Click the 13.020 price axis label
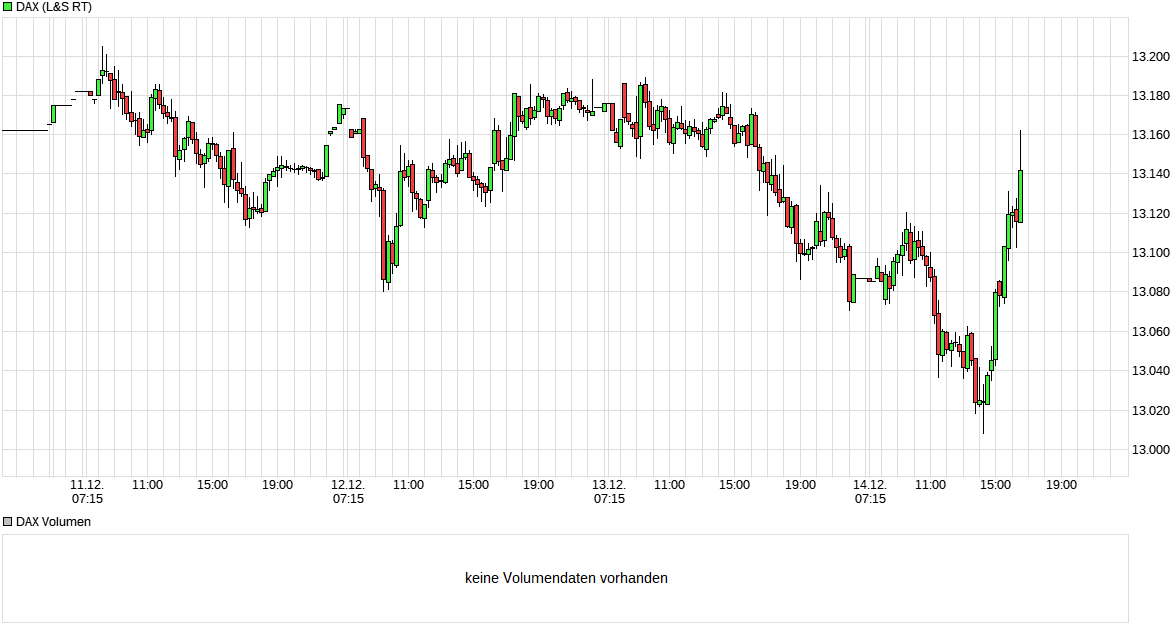 1150,410
